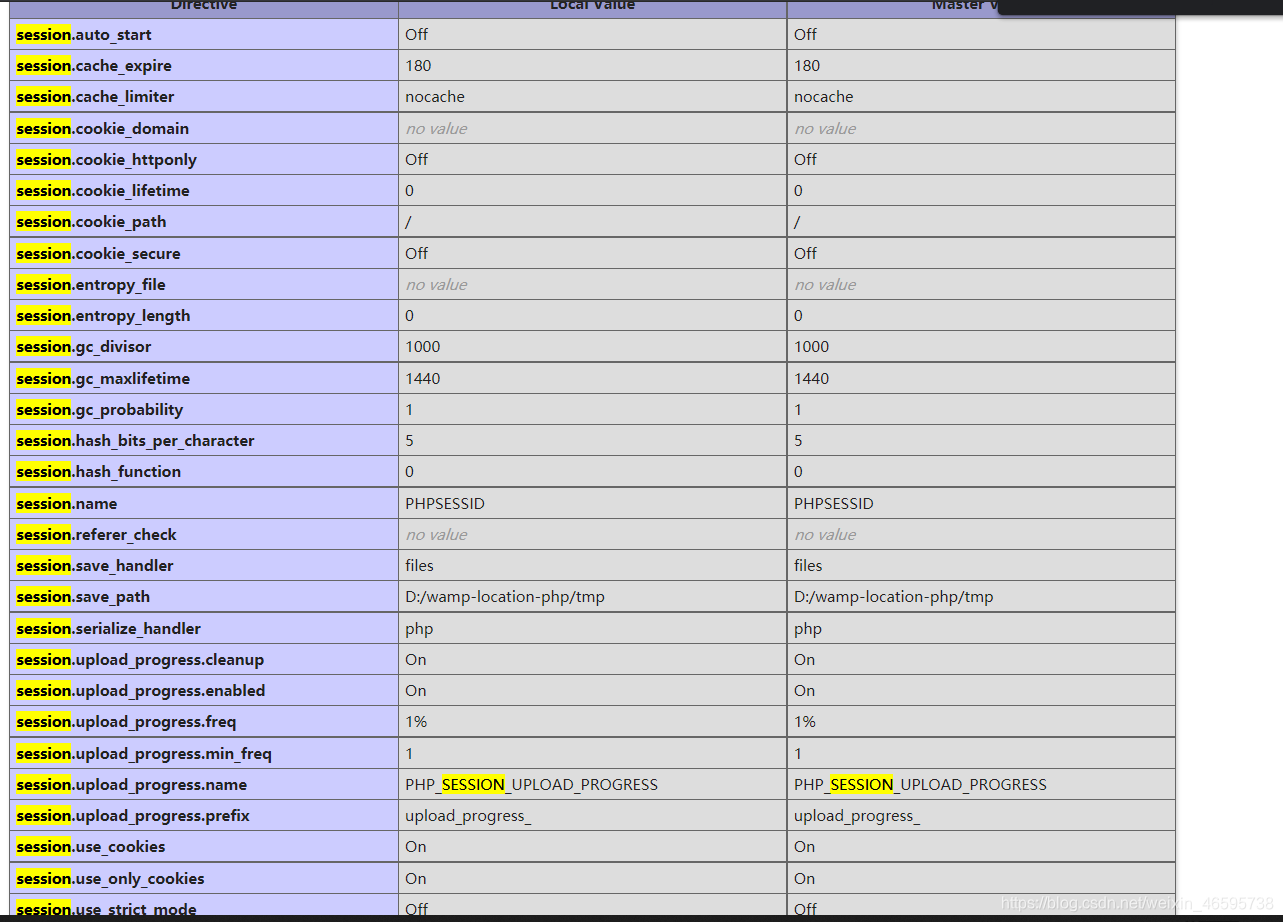Select session.gc_maxlifetime directive name
Screen dimensions: 1283x922
[x=103, y=379]
